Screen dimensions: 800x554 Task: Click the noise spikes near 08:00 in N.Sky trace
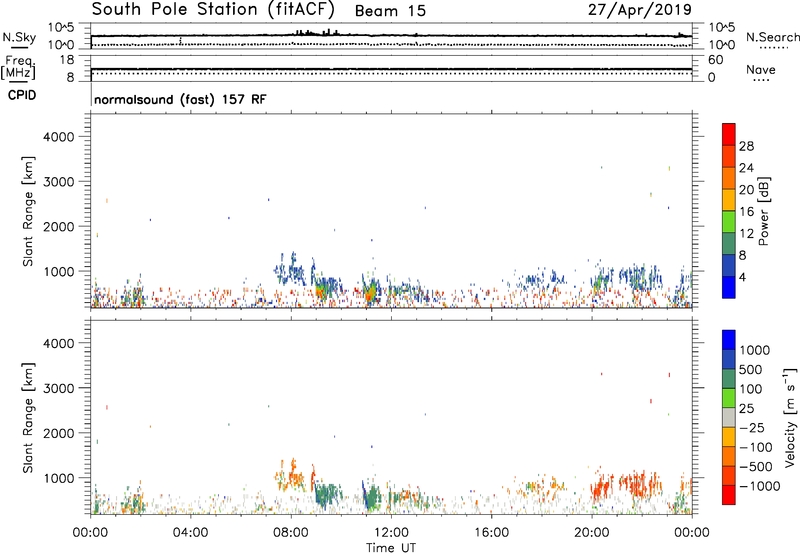[x=317, y=32]
